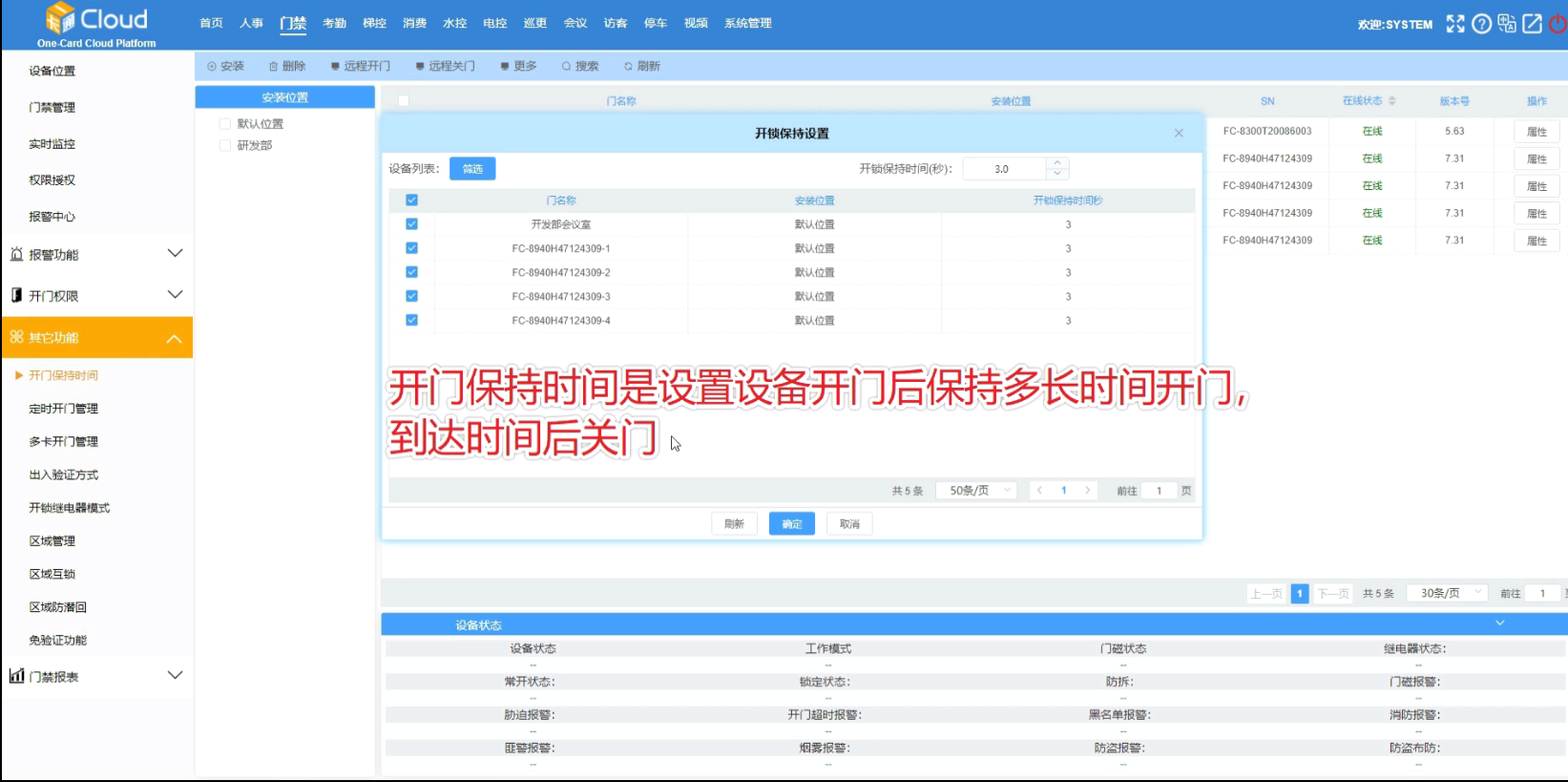Image resolution: width=1568 pixels, height=782 pixels.
Task: Check the 研发部 tree checkbox
Action: coord(225,145)
